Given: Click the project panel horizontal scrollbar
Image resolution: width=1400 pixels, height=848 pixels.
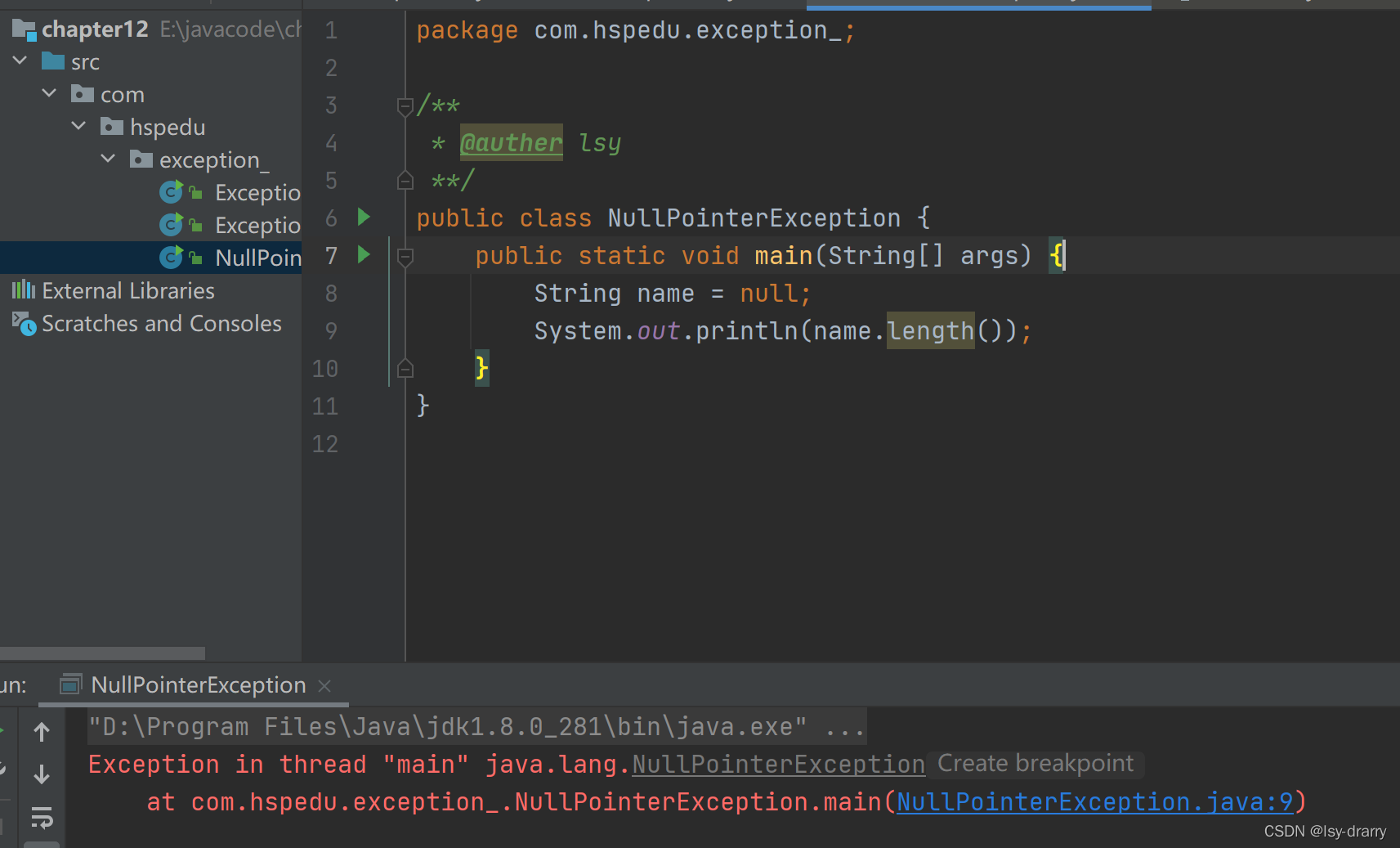Looking at the screenshot, I should tap(102, 653).
